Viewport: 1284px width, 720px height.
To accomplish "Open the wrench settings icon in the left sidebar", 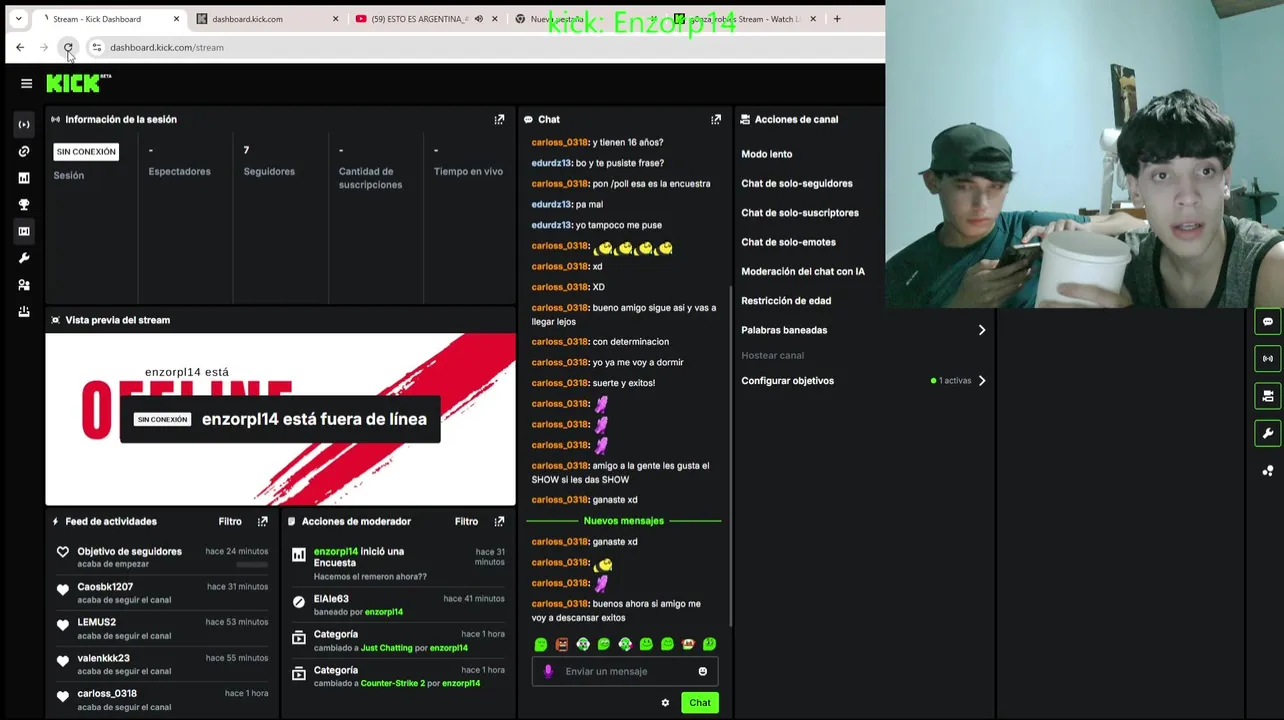I will [24, 258].
